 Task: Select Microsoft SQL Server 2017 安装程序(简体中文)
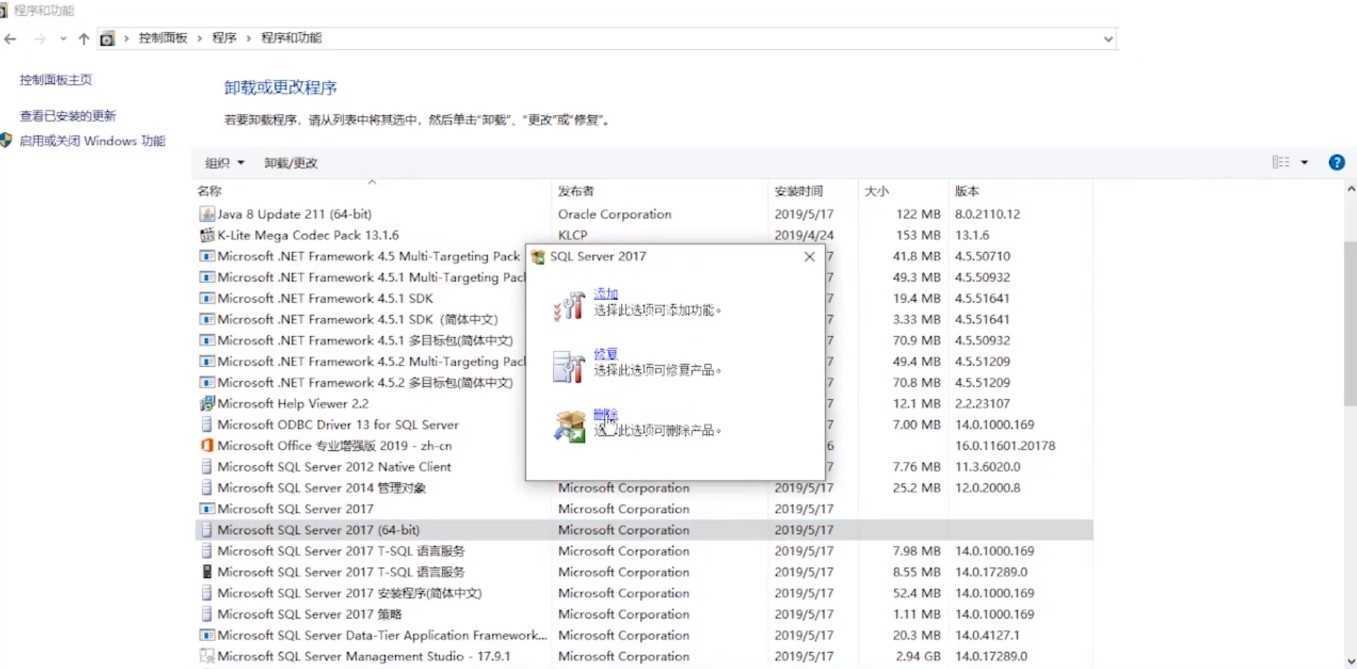pyautogui.click(x=349, y=593)
